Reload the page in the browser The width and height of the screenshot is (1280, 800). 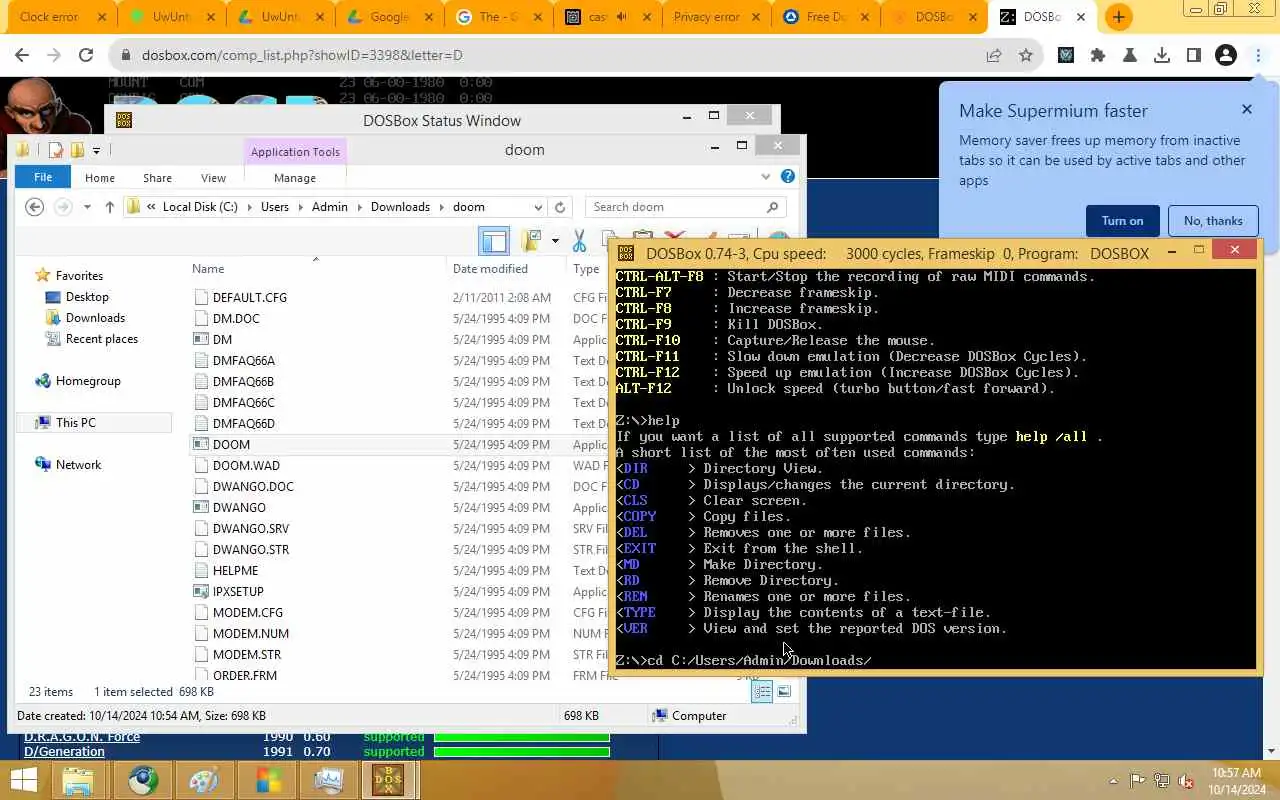(86, 56)
